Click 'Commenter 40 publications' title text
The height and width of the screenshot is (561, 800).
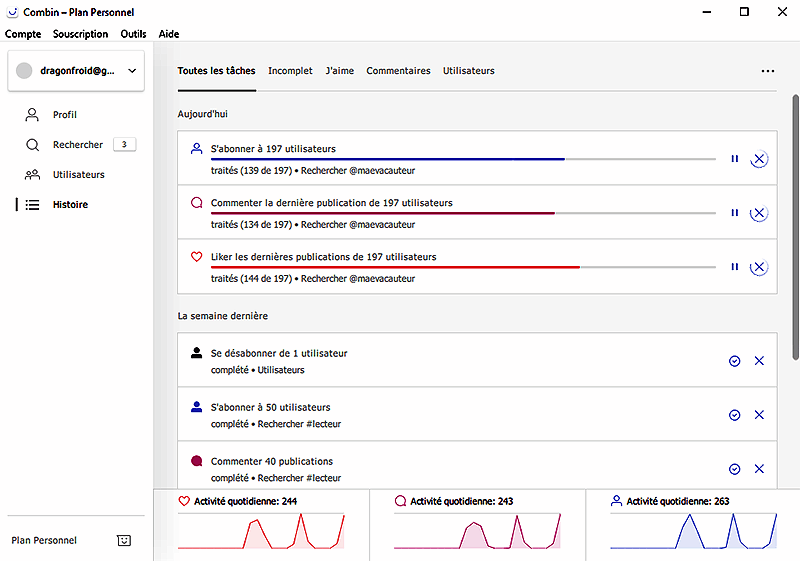pos(272,462)
